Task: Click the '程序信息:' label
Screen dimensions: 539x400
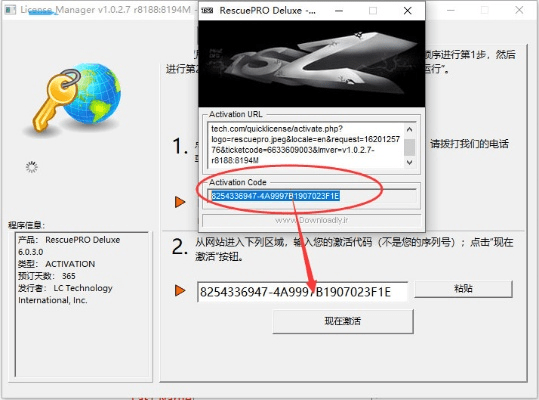Action: (26, 225)
